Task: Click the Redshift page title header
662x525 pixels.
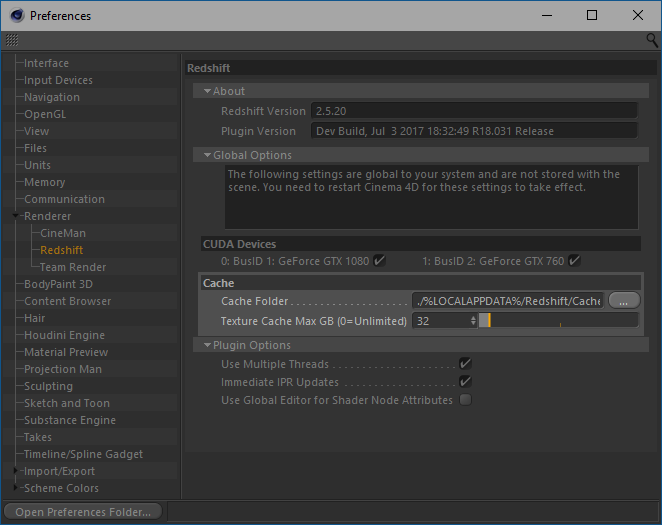Action: coord(421,68)
